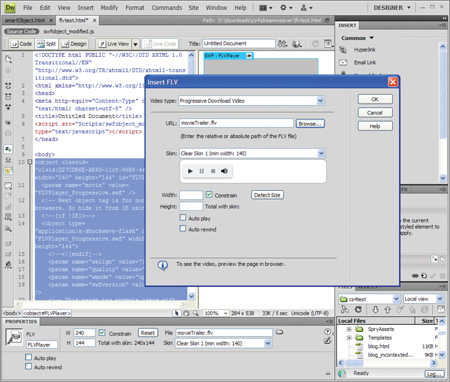Click the Quick Tag Editor pencil icon
The image size is (450, 382).
327,340
